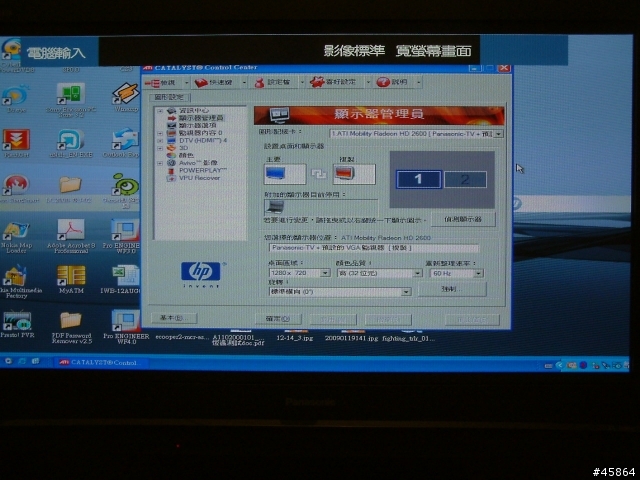This screenshot has width=640, height=480.
Task: Open the Profiles figure icon
Action: pos(259,83)
